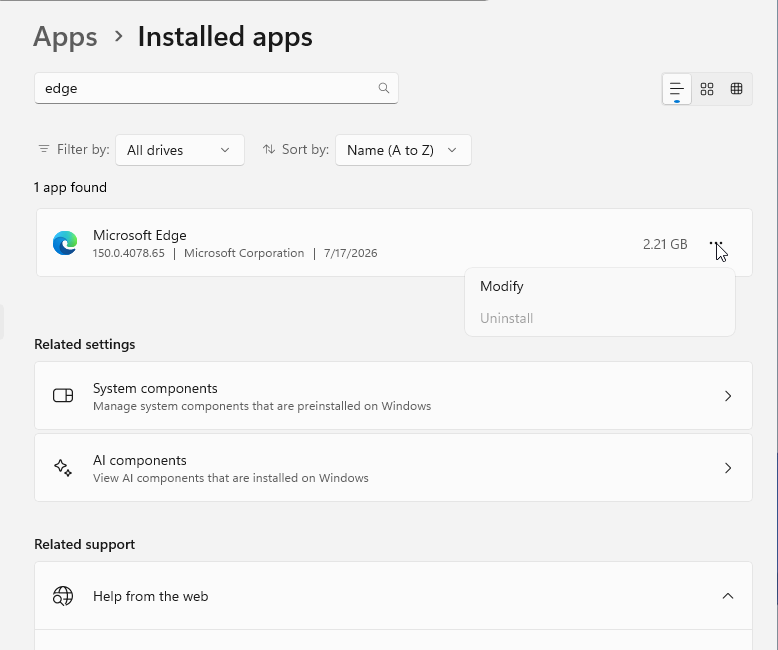Click the 2.21 GB size value

pos(665,244)
